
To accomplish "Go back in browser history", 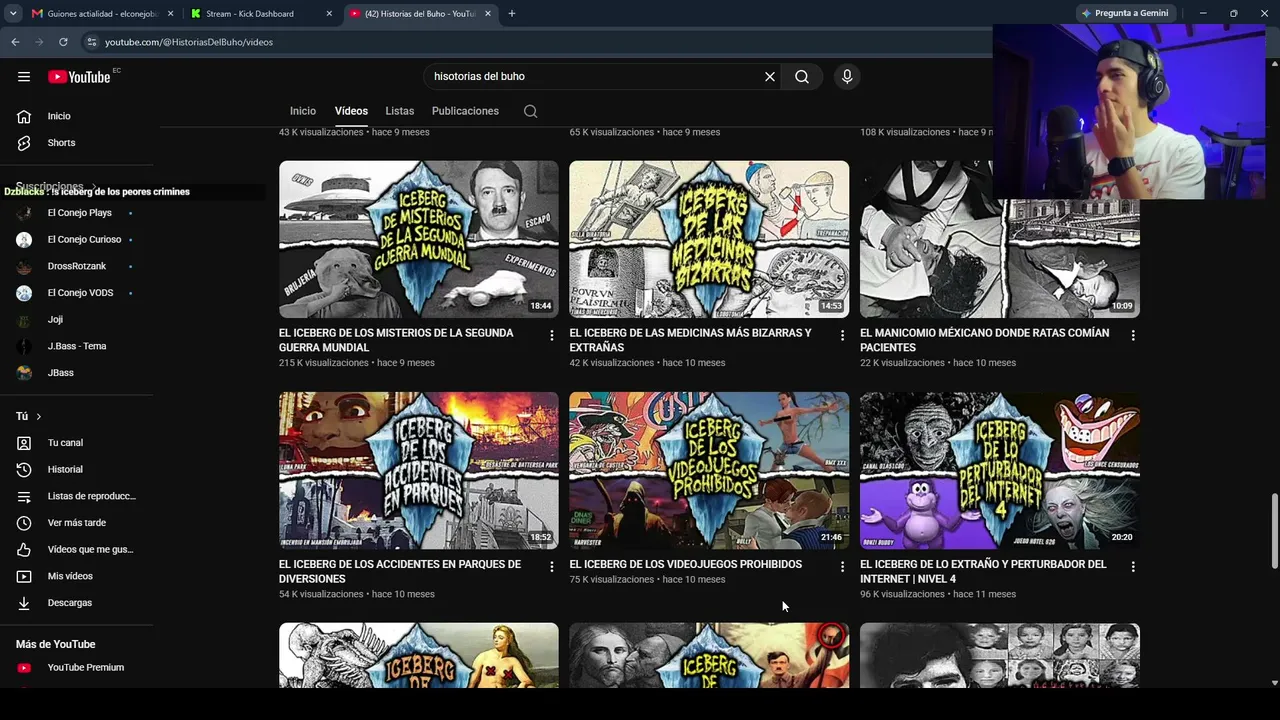I will [15, 42].
